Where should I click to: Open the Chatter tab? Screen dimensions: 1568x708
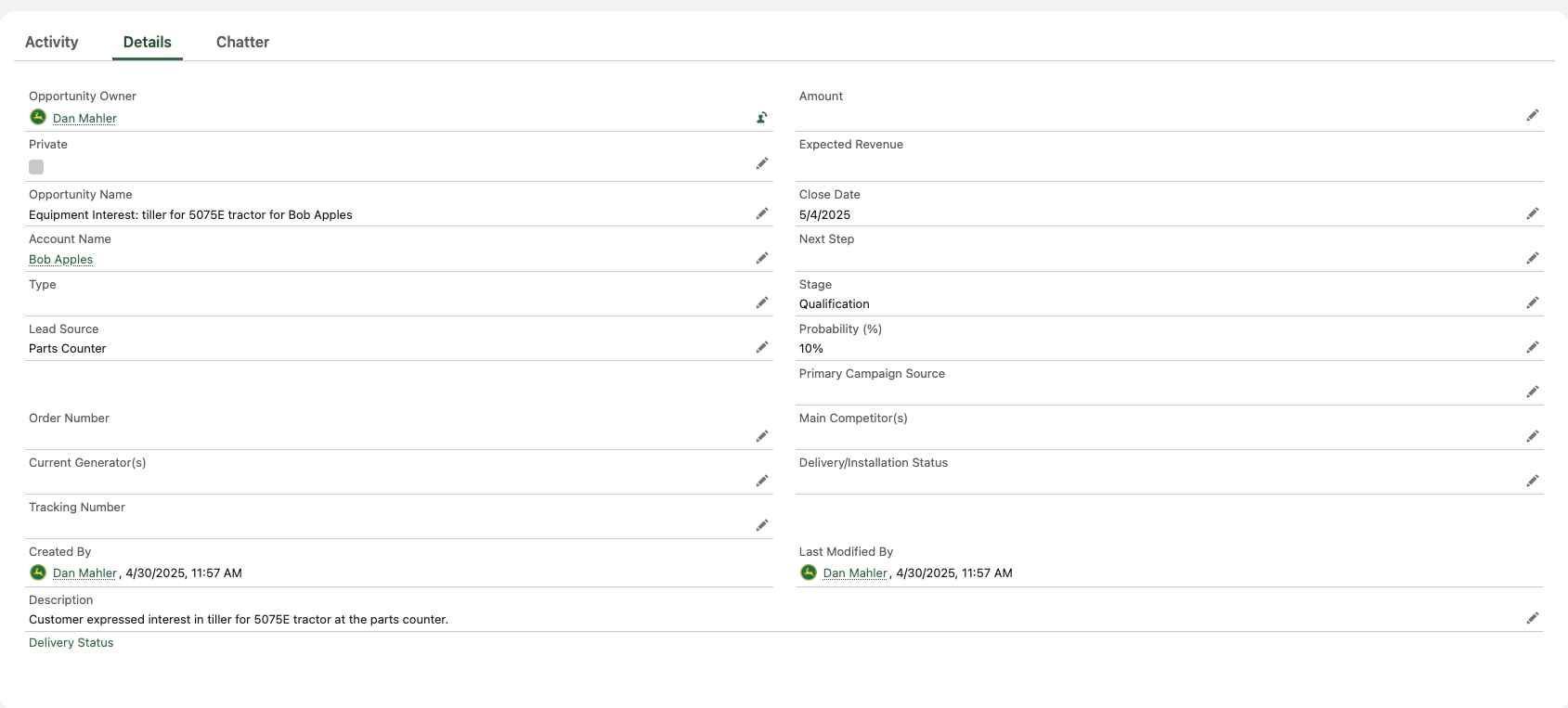point(242,42)
